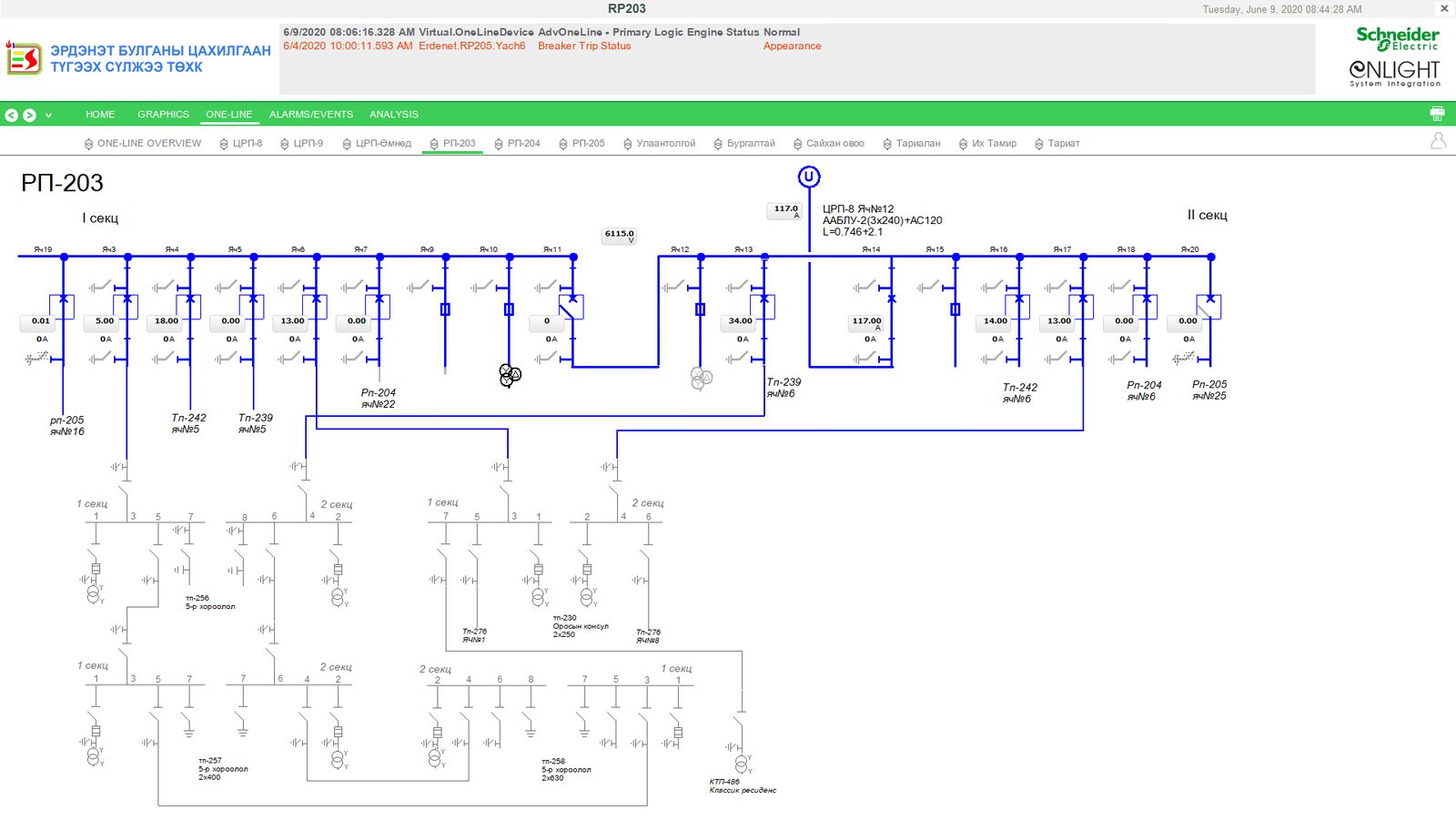
Task: Click the Primary Logic Engine Status event line
Action: click(541, 32)
